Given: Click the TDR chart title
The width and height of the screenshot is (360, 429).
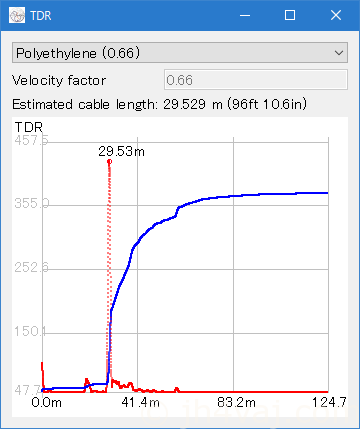Looking at the screenshot, I should [29, 127].
